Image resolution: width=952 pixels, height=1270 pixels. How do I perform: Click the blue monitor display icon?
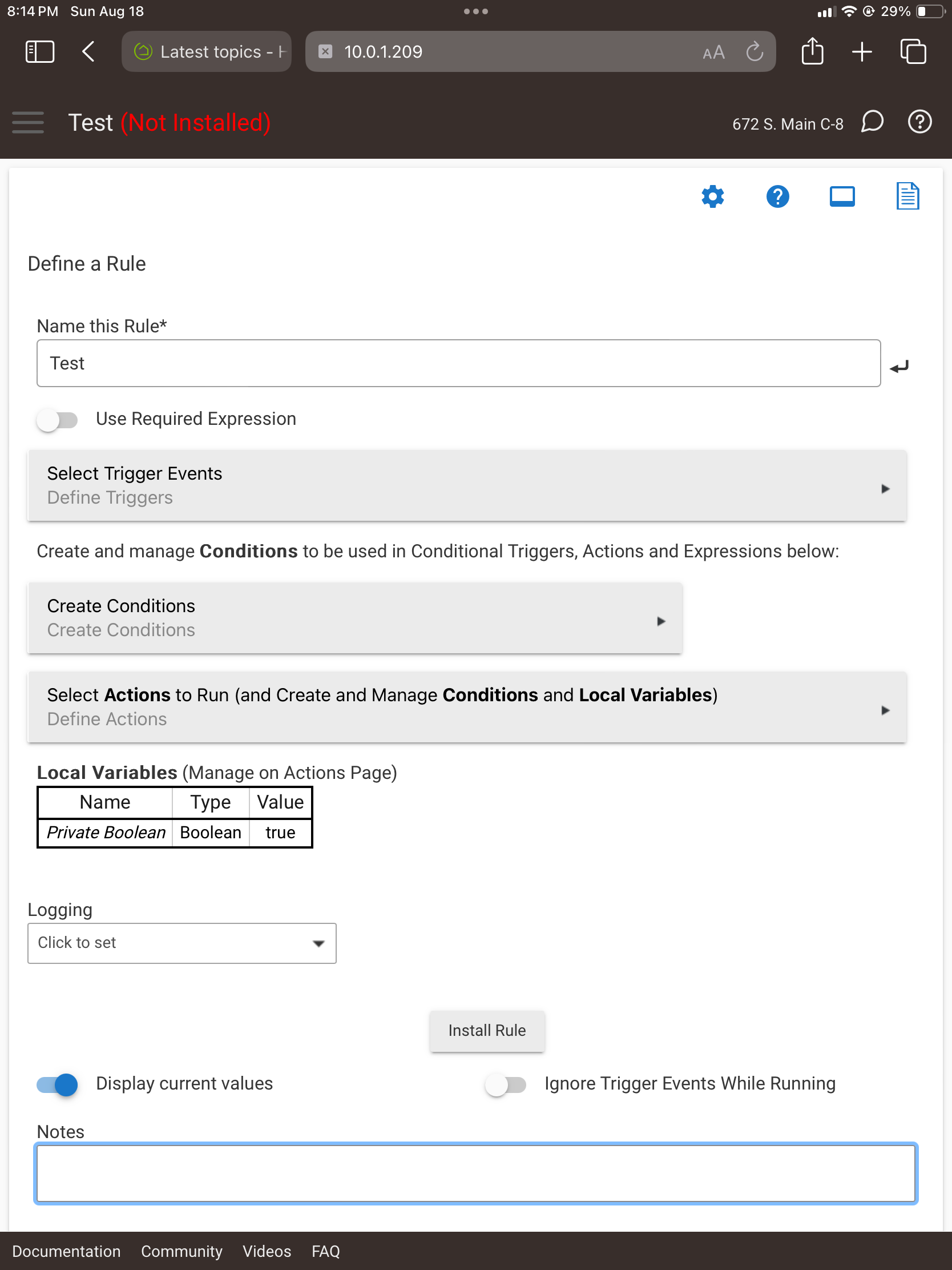tap(842, 197)
